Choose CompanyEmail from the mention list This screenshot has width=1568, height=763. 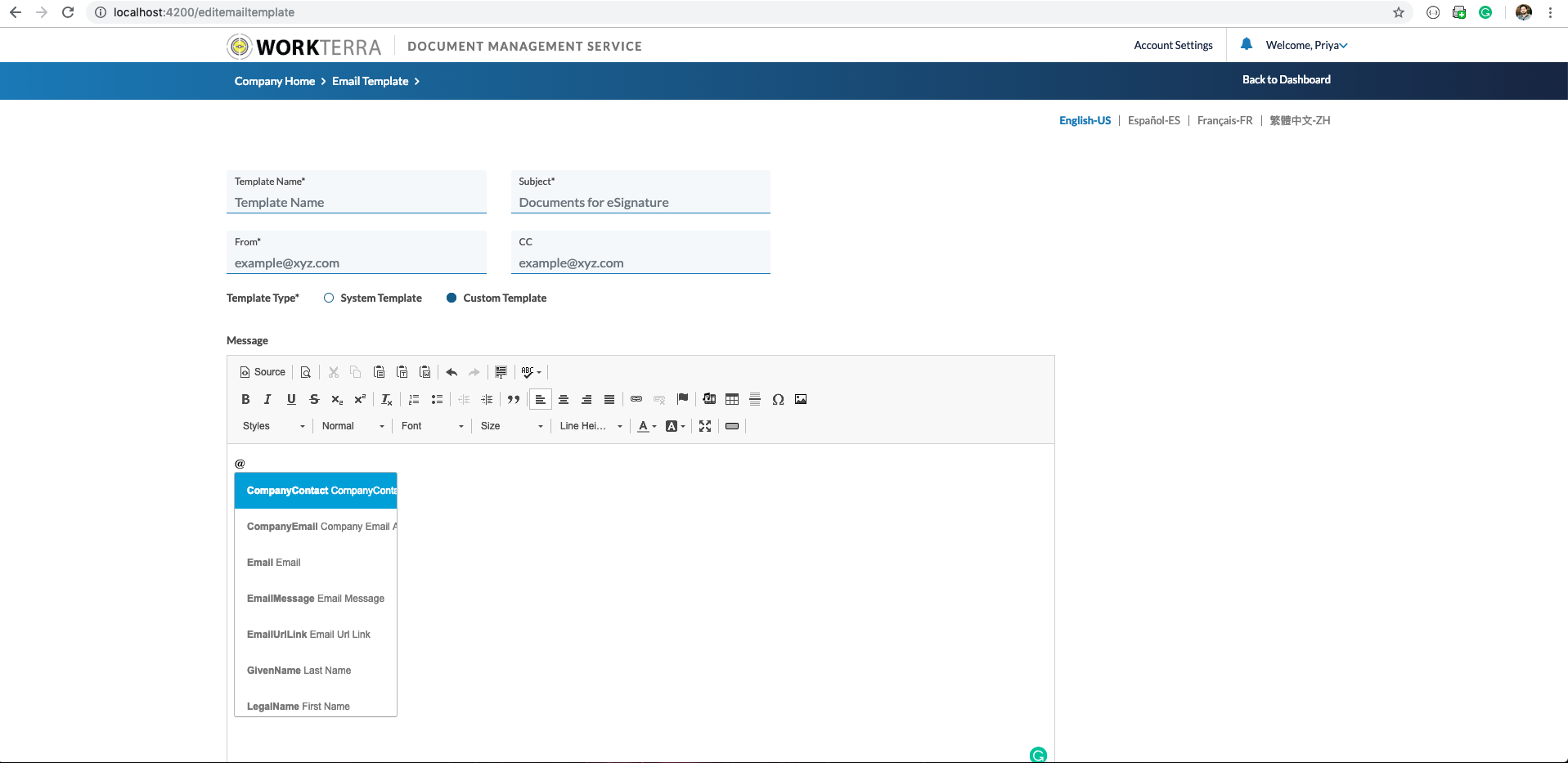(x=316, y=527)
